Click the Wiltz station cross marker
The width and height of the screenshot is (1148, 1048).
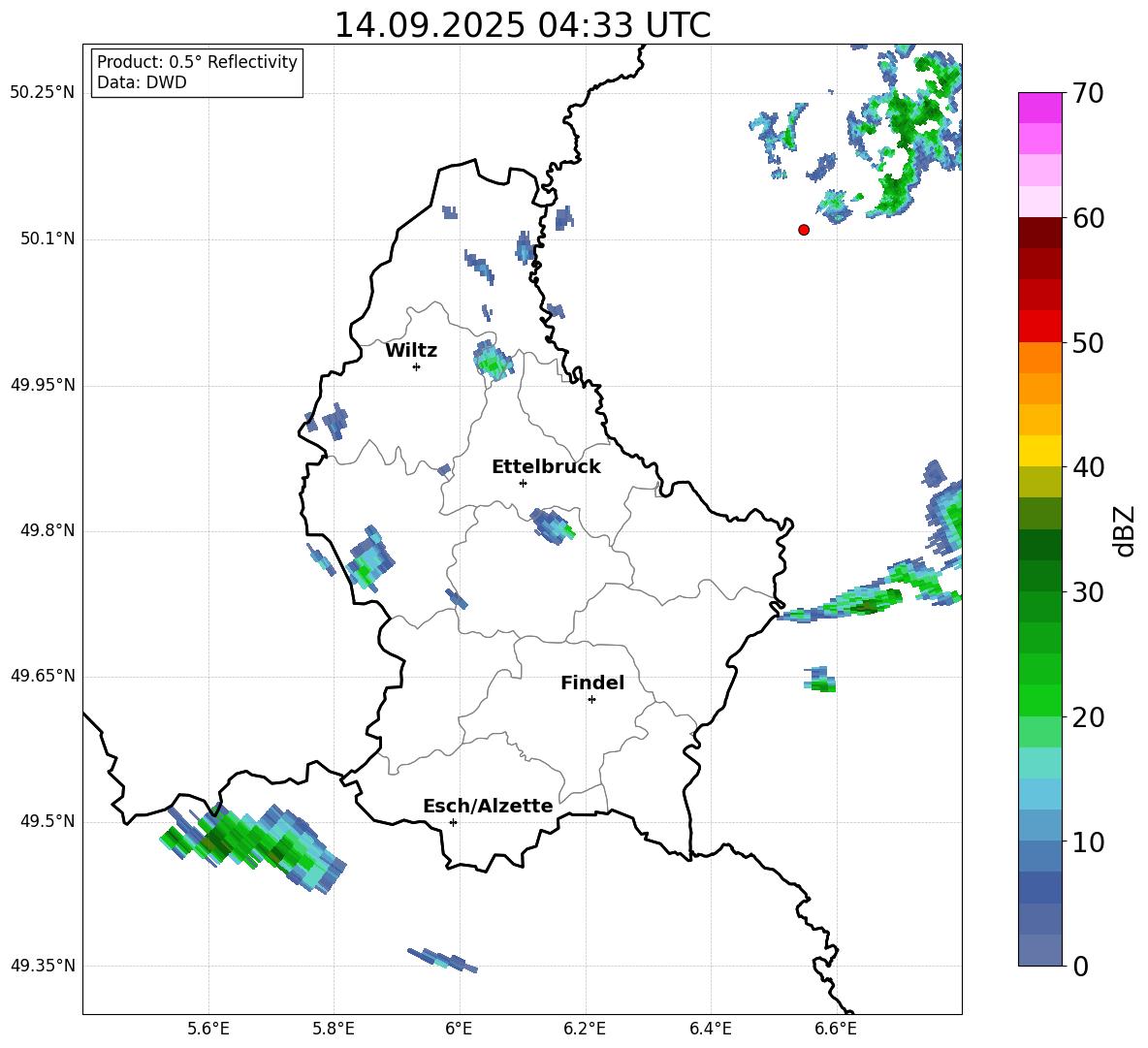417,366
